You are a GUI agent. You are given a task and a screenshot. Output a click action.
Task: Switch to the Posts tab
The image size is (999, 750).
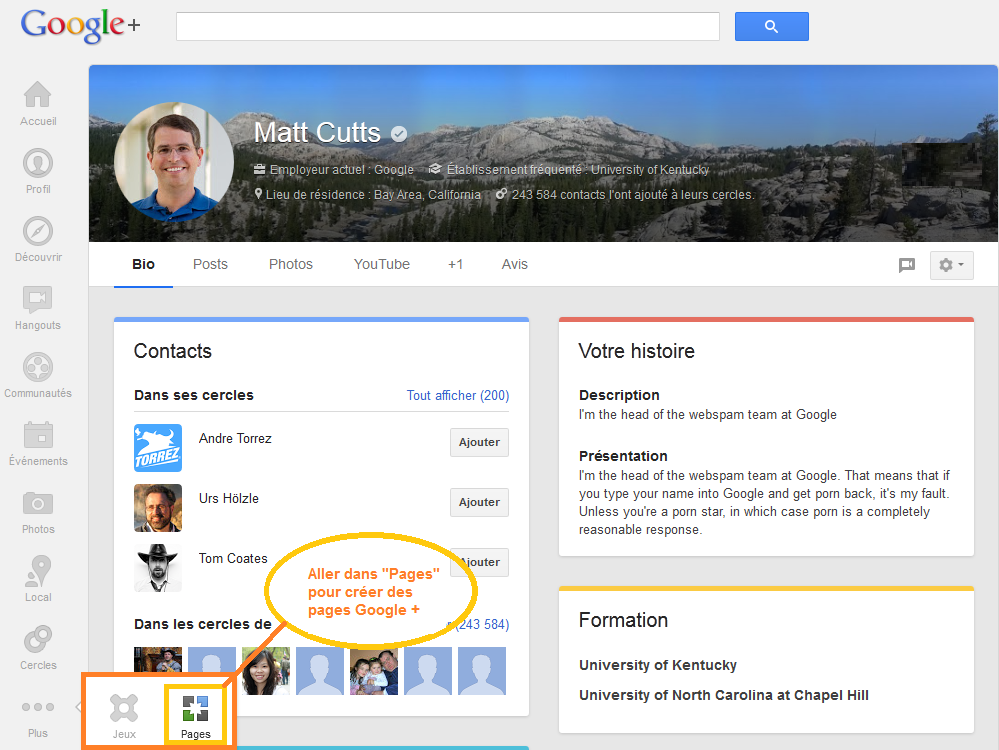tap(210, 264)
